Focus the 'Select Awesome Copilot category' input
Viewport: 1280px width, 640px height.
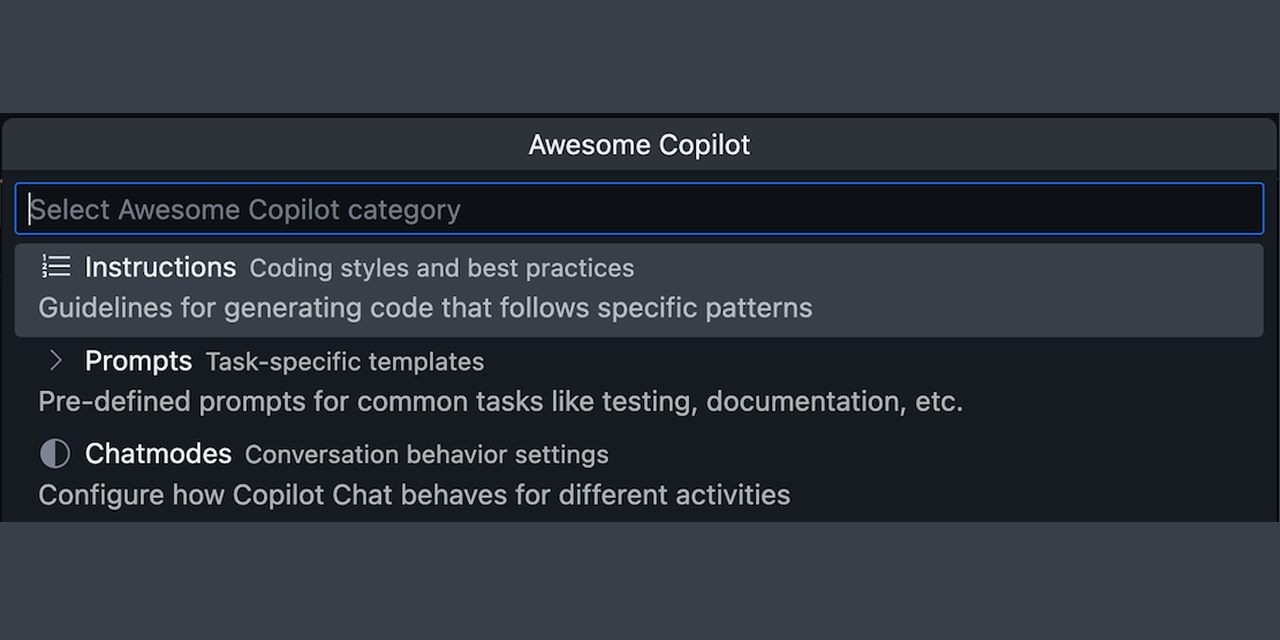tap(640, 209)
